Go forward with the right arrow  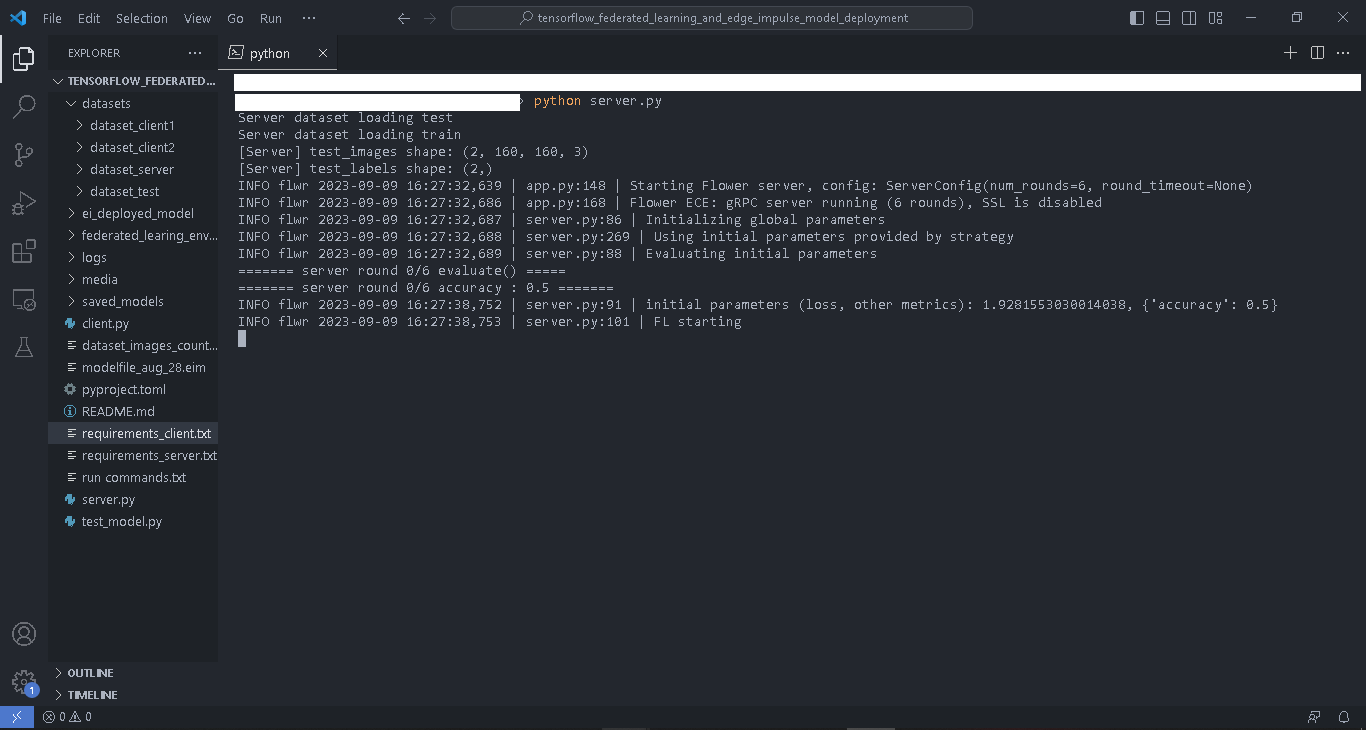point(431,18)
